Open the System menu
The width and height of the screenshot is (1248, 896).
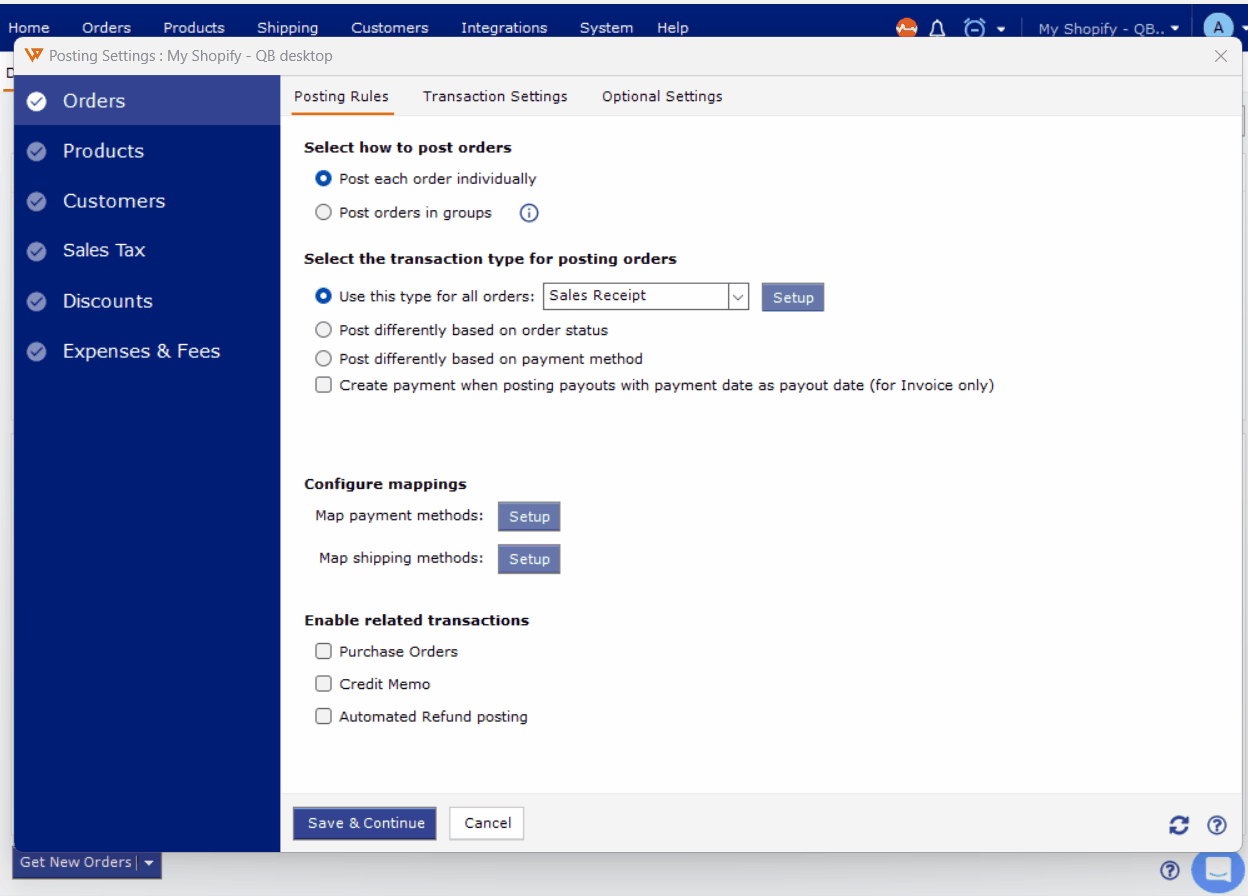click(x=606, y=28)
